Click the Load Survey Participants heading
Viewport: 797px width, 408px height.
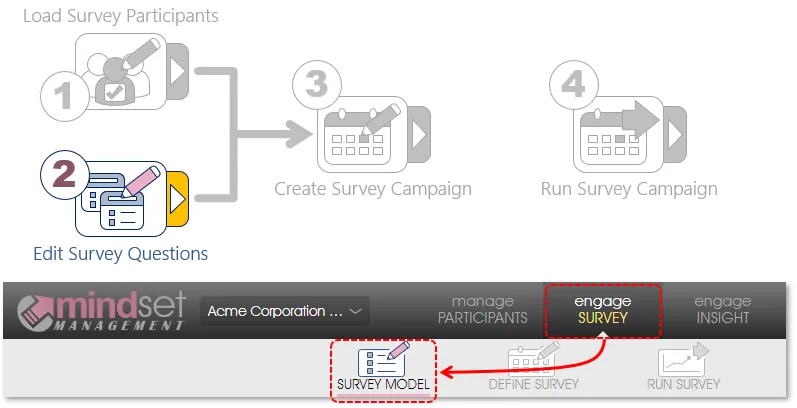point(120,16)
